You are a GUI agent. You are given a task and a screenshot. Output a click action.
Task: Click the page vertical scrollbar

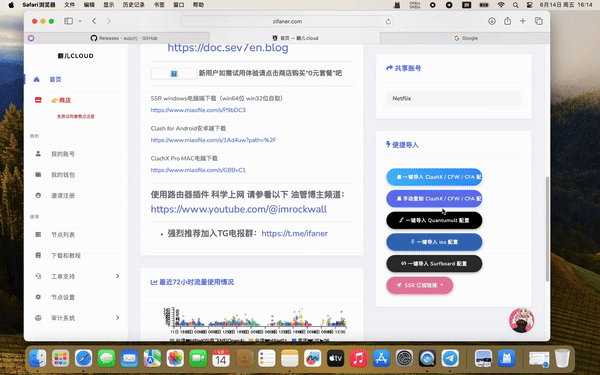[x=547, y=229]
